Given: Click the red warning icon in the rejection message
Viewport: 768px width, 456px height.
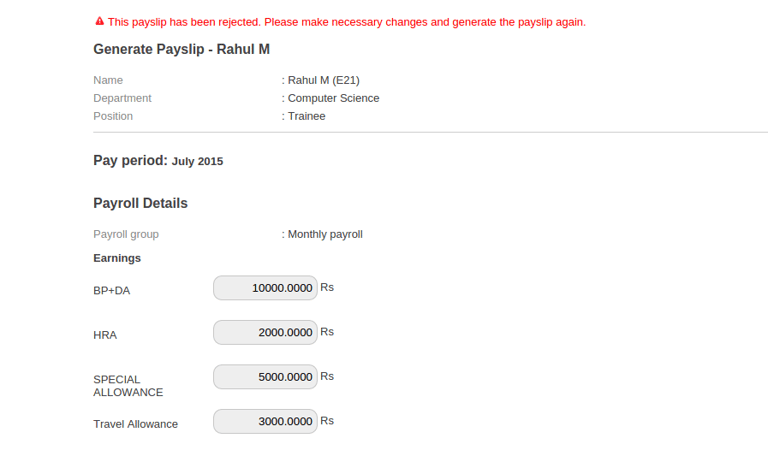Looking at the screenshot, I should coord(99,21).
